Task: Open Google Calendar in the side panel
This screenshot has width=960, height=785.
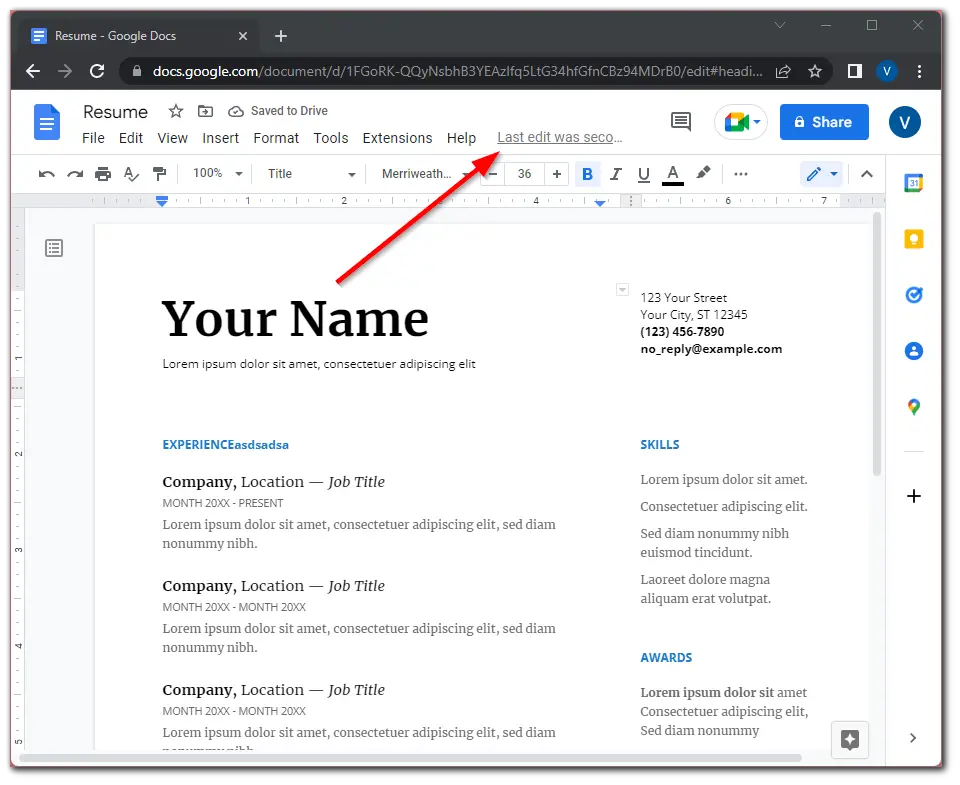Action: coord(912,183)
